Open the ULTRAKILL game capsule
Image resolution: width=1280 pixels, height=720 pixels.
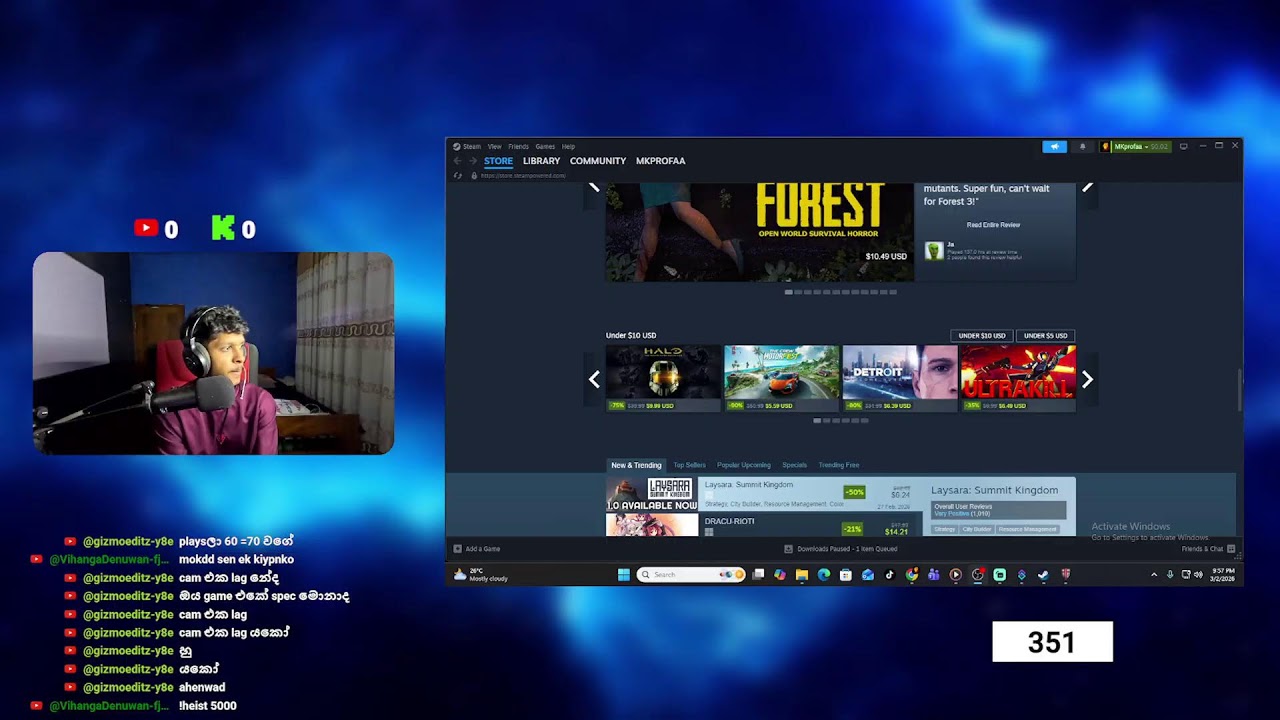[1018, 378]
